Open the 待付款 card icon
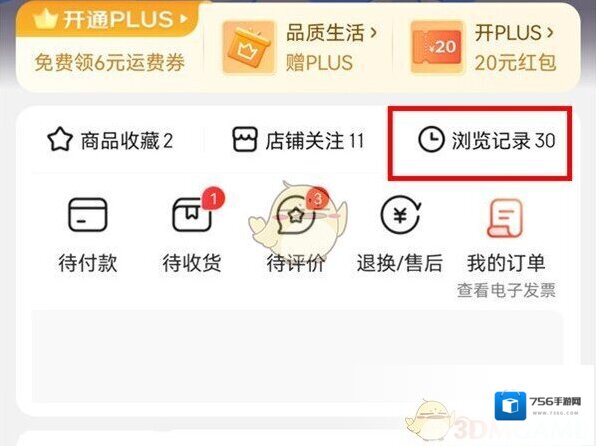 [88, 215]
